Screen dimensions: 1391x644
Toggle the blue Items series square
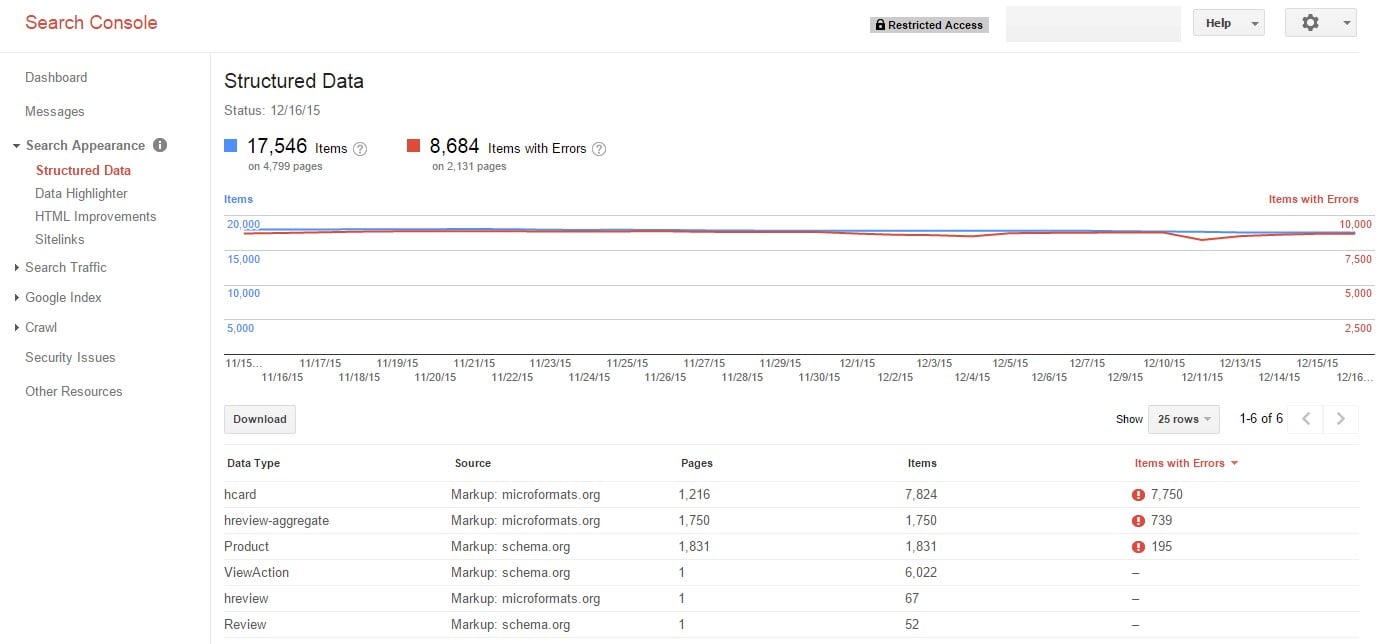pyautogui.click(x=231, y=146)
